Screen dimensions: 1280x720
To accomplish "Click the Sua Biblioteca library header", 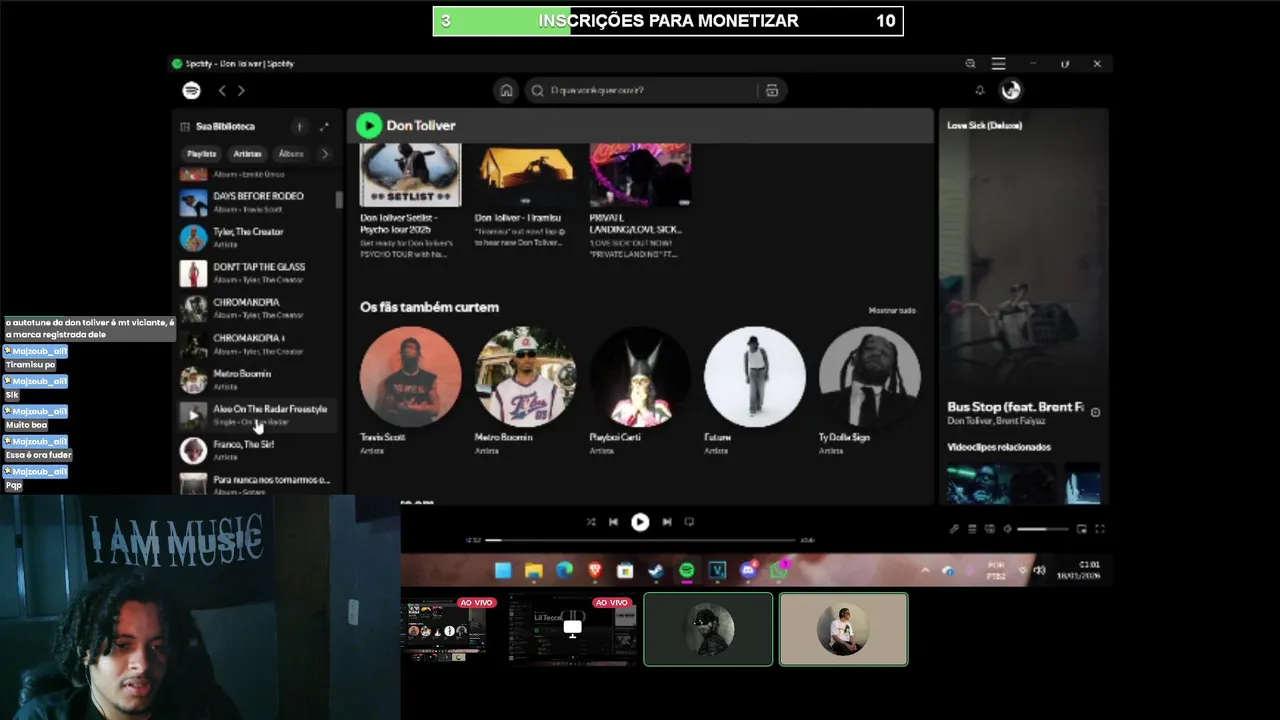I will (217, 126).
